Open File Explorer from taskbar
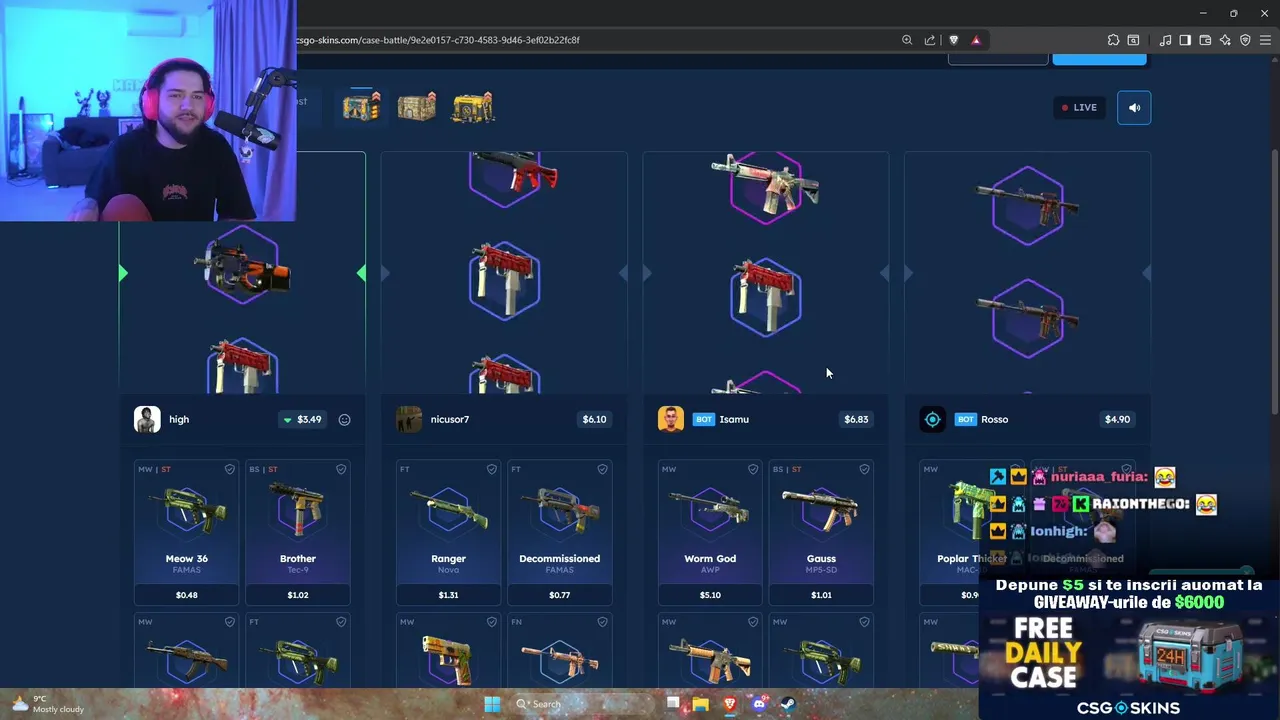The image size is (1280, 720). pos(701,704)
